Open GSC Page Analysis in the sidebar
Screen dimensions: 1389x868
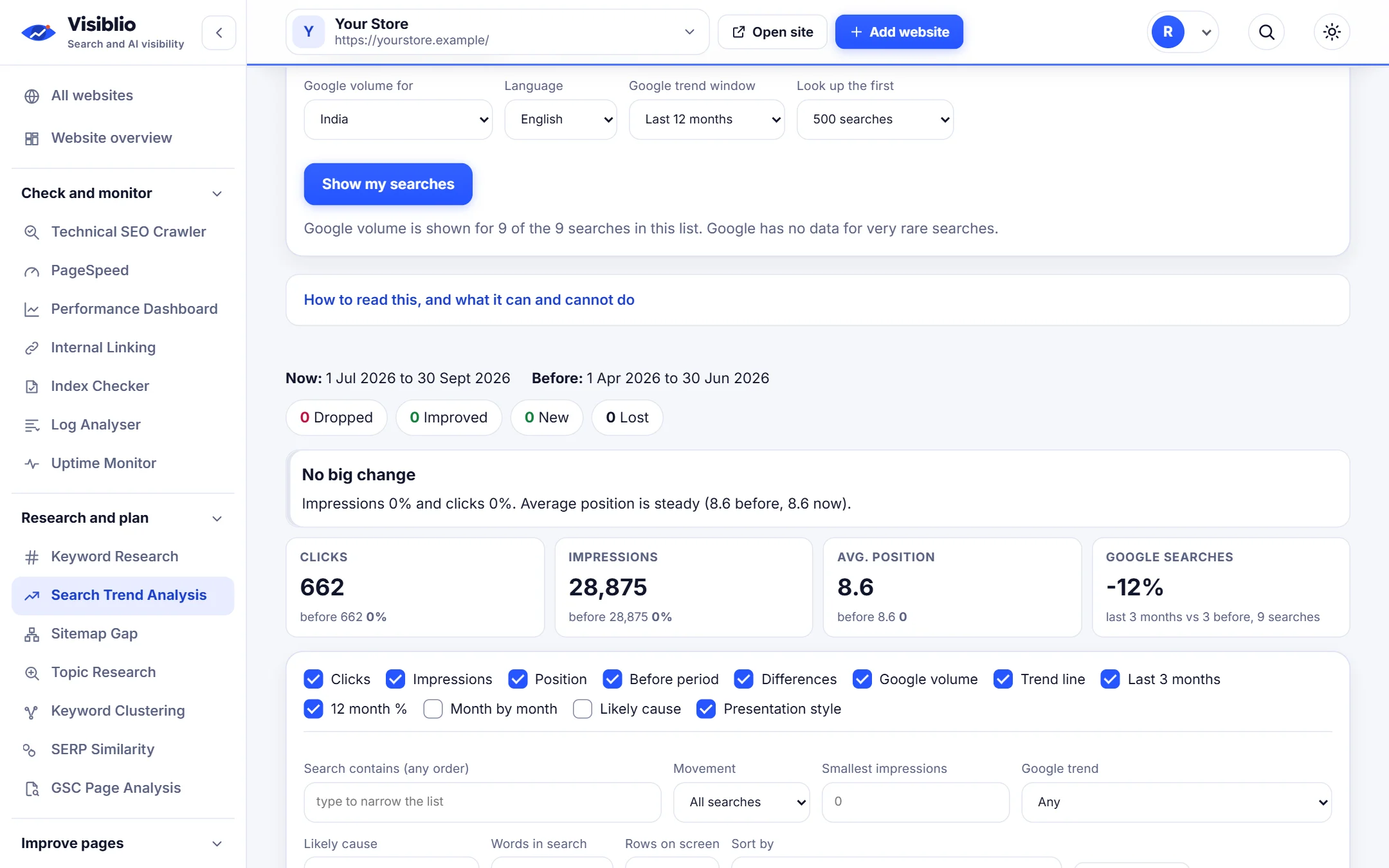point(123,788)
